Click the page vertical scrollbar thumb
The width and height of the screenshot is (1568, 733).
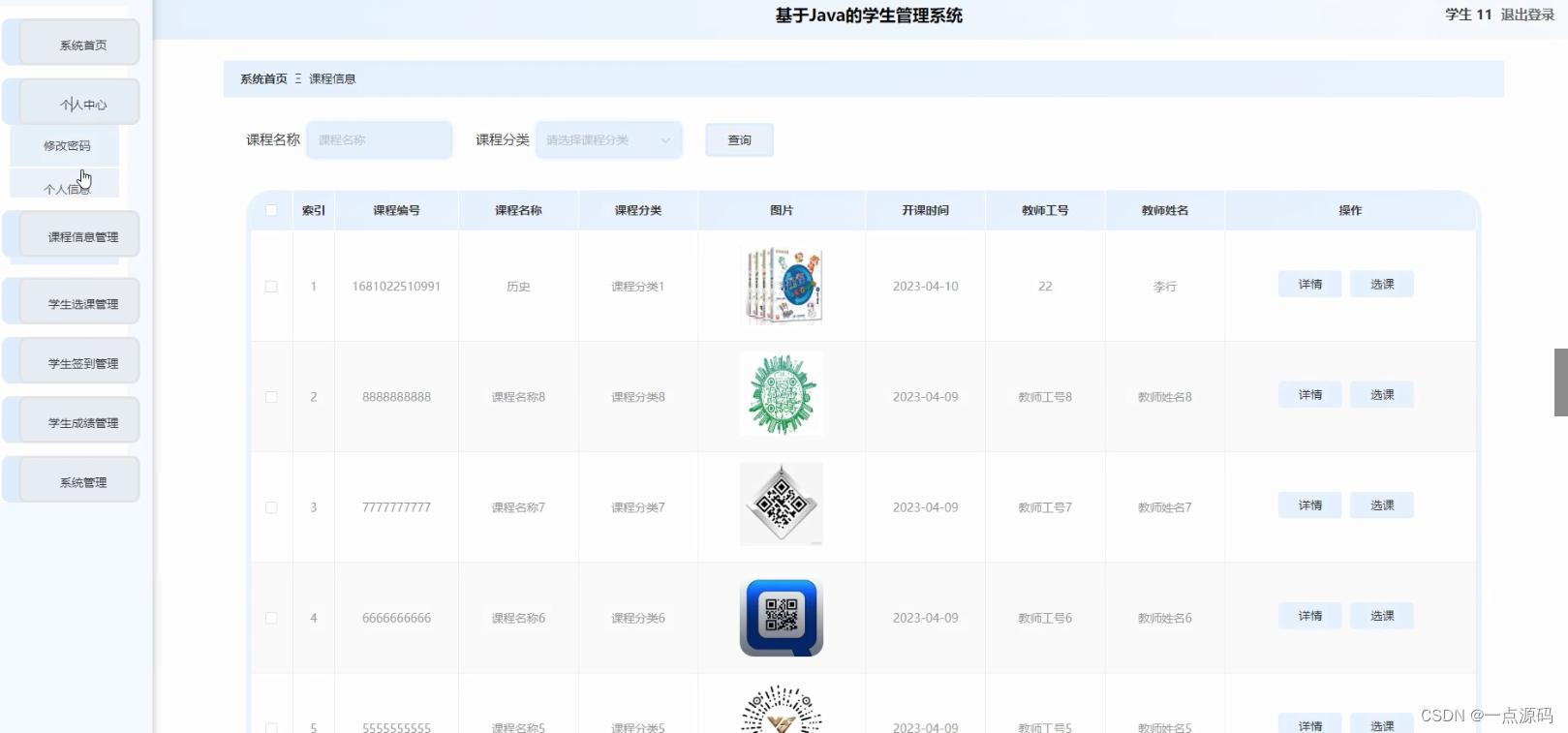tap(1560, 382)
